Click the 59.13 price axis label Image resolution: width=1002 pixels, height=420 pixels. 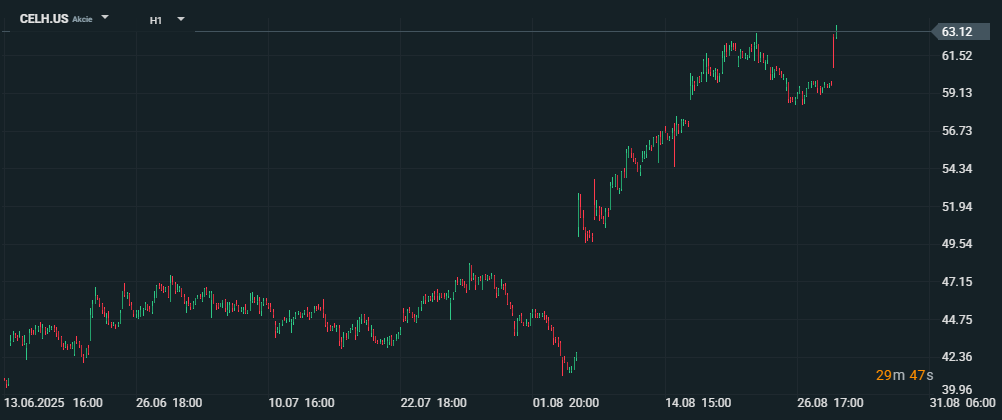[x=957, y=93]
